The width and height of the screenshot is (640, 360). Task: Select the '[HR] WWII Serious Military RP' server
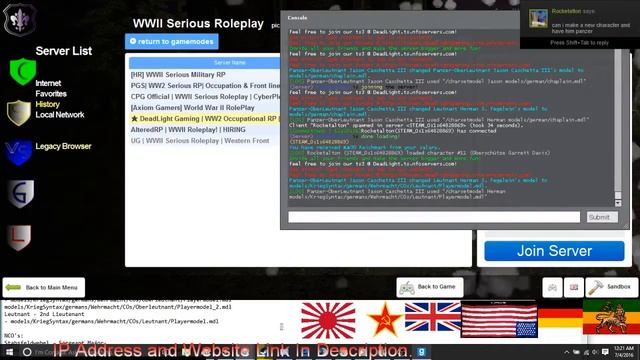[204, 75]
